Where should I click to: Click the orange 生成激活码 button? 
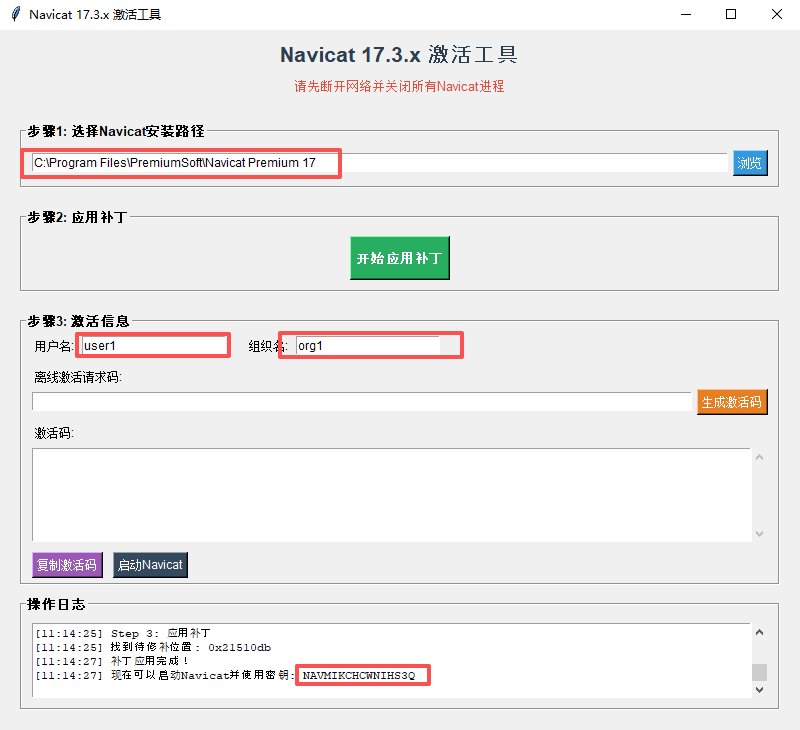(x=732, y=402)
